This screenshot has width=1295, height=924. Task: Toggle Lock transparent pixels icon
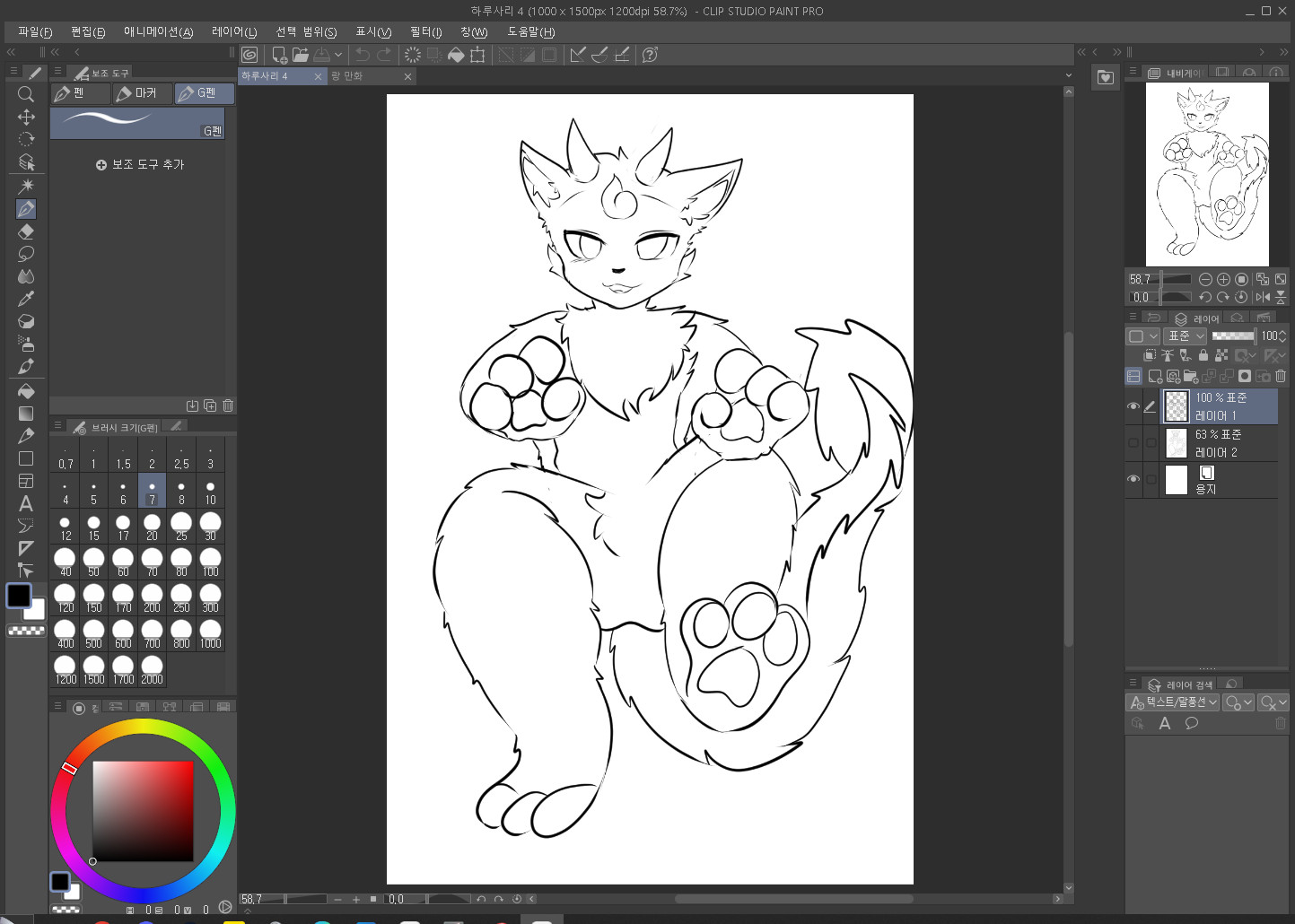[1221, 355]
